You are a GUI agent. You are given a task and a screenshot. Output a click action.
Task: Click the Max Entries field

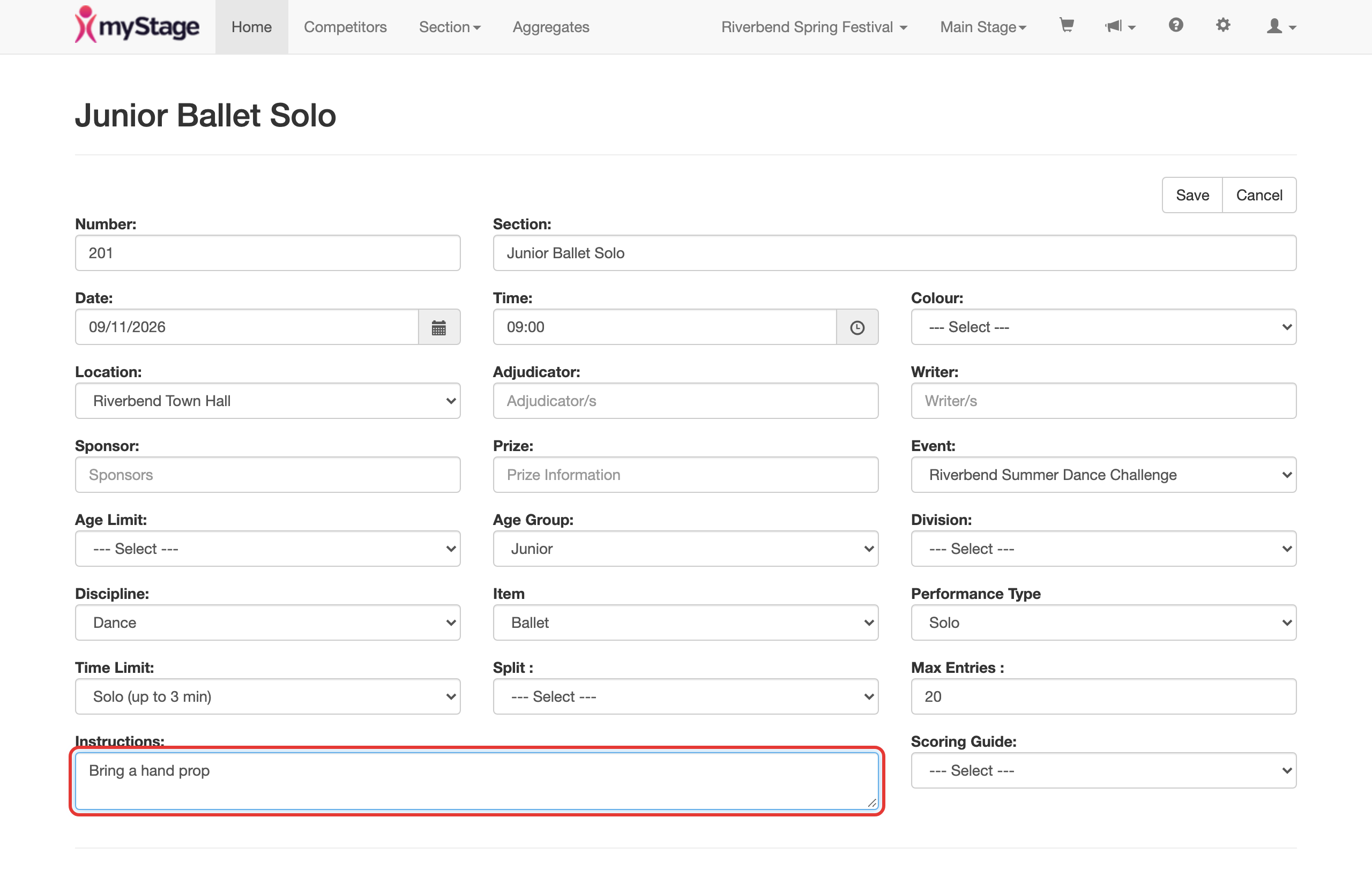point(1103,697)
